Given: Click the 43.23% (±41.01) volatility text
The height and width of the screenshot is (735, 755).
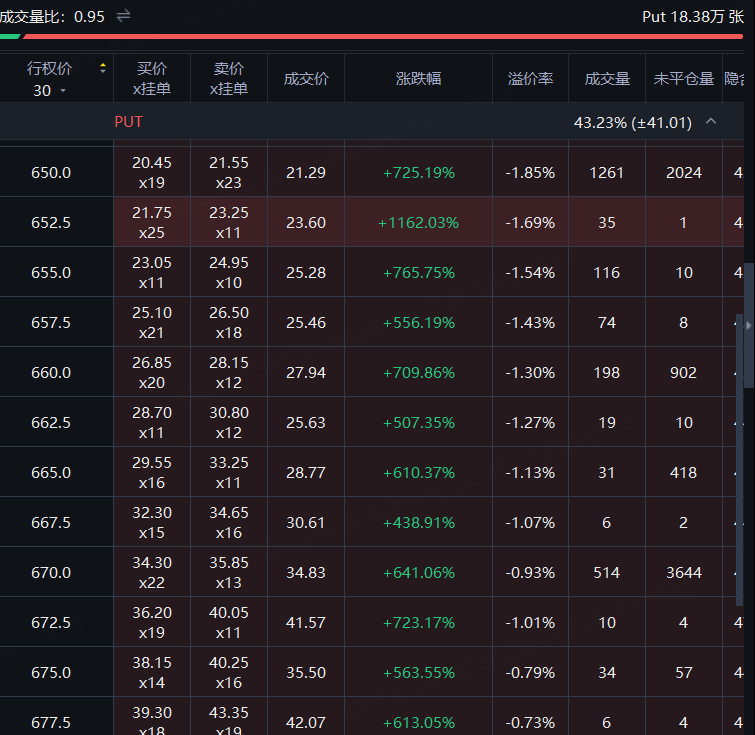Looking at the screenshot, I should click(x=633, y=122).
